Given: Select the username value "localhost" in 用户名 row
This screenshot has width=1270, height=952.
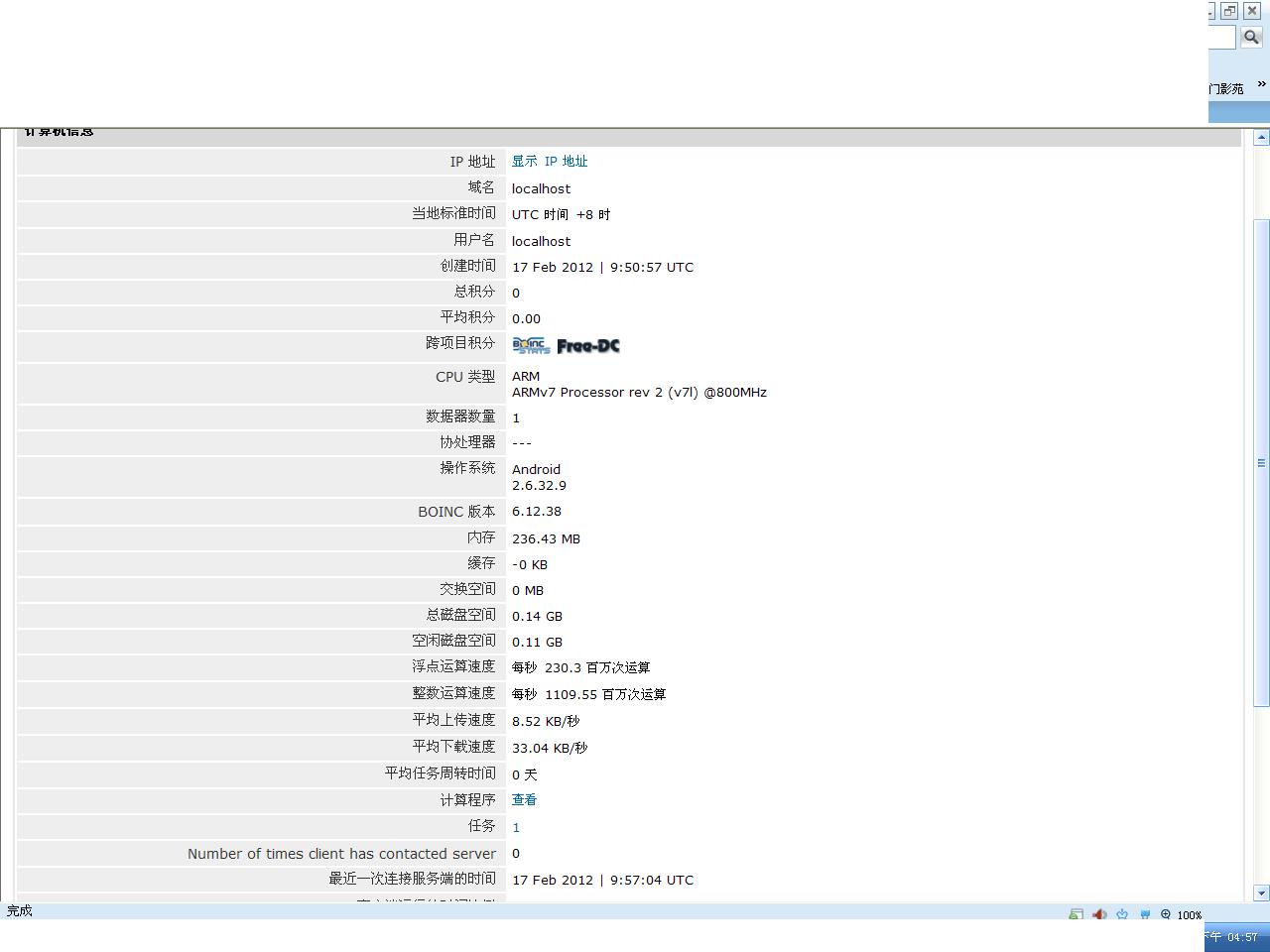Looking at the screenshot, I should pyautogui.click(x=541, y=241).
